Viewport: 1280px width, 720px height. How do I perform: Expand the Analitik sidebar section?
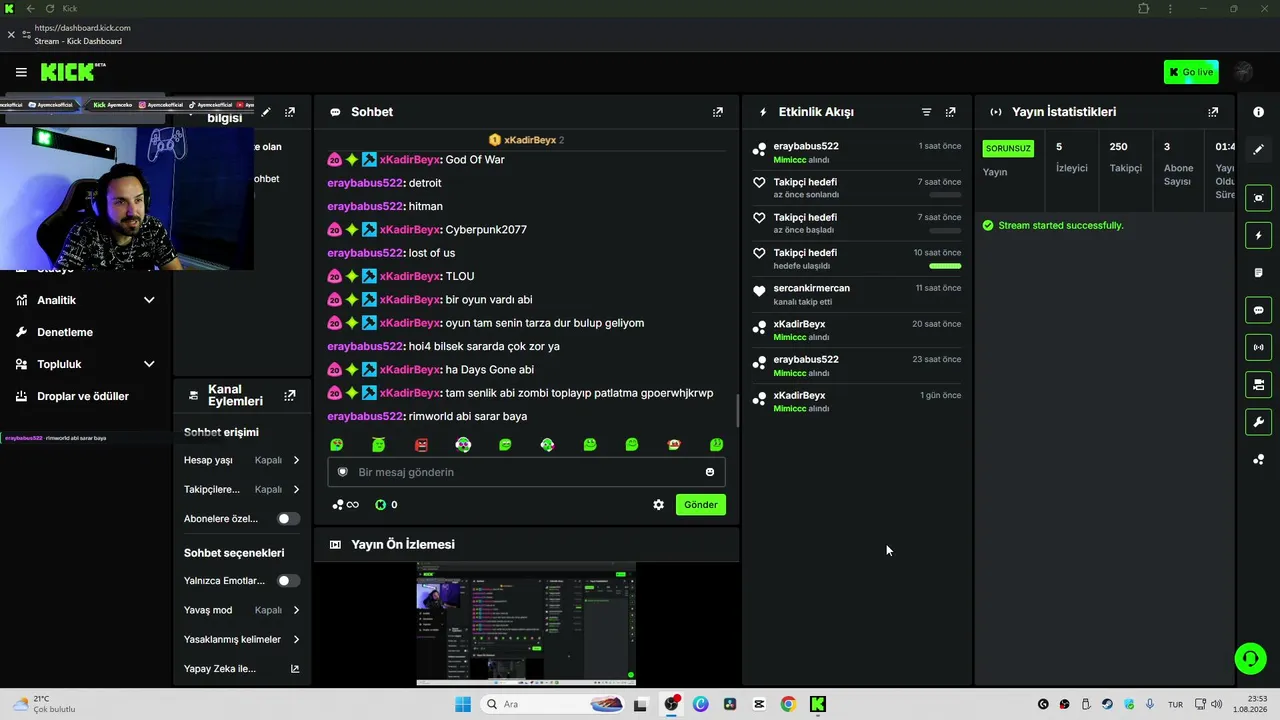click(85, 300)
